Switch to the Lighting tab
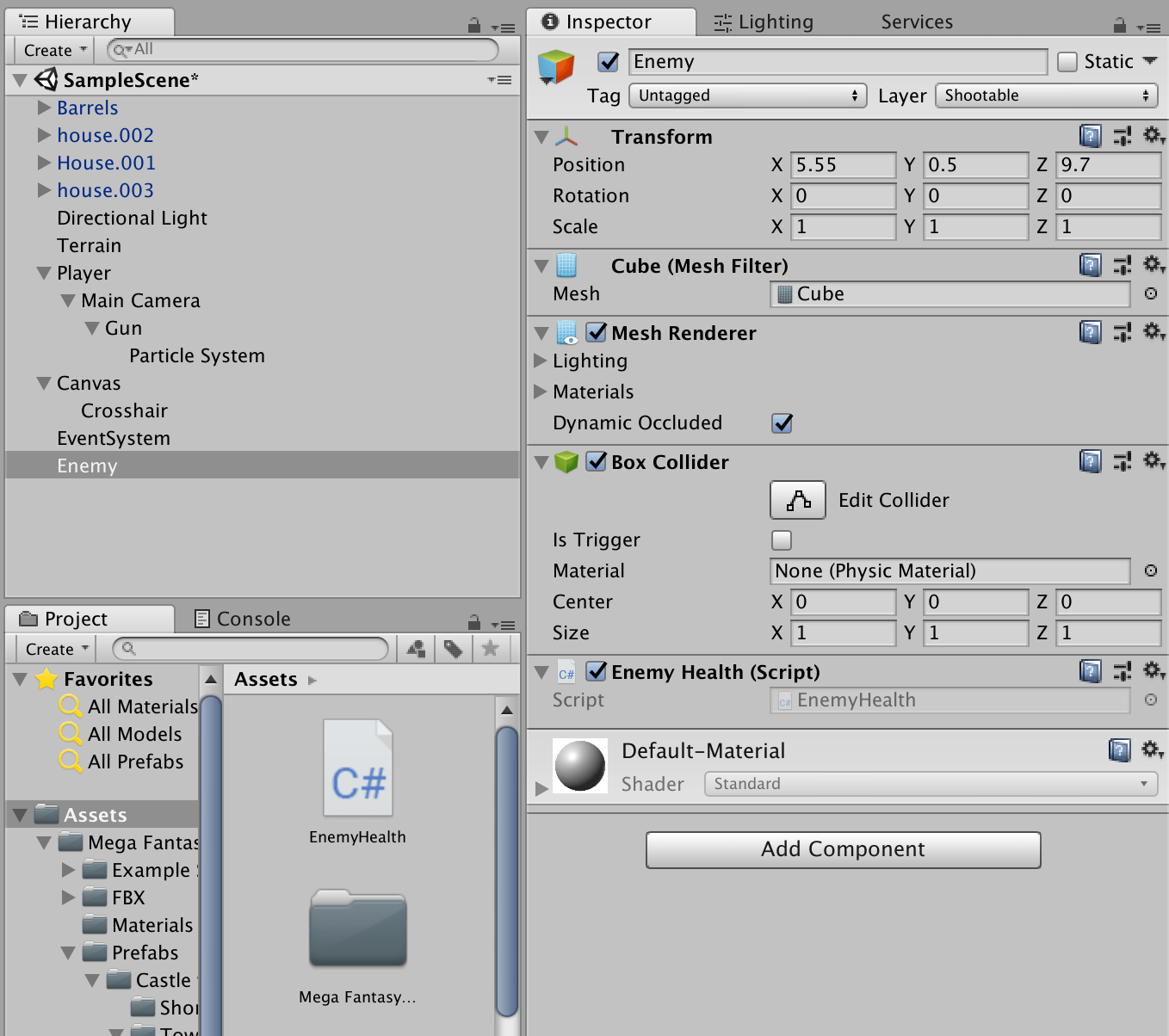Screen dimensions: 1169x1036 pyautogui.click(x=763, y=22)
